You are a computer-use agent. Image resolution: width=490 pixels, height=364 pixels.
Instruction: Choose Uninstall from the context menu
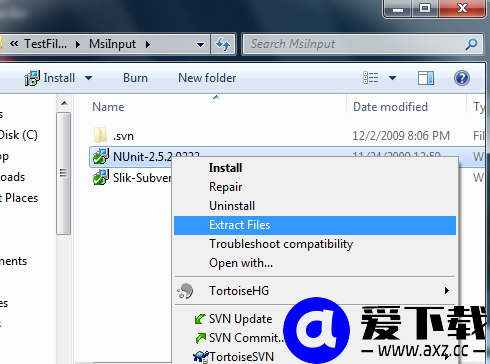[315, 206]
